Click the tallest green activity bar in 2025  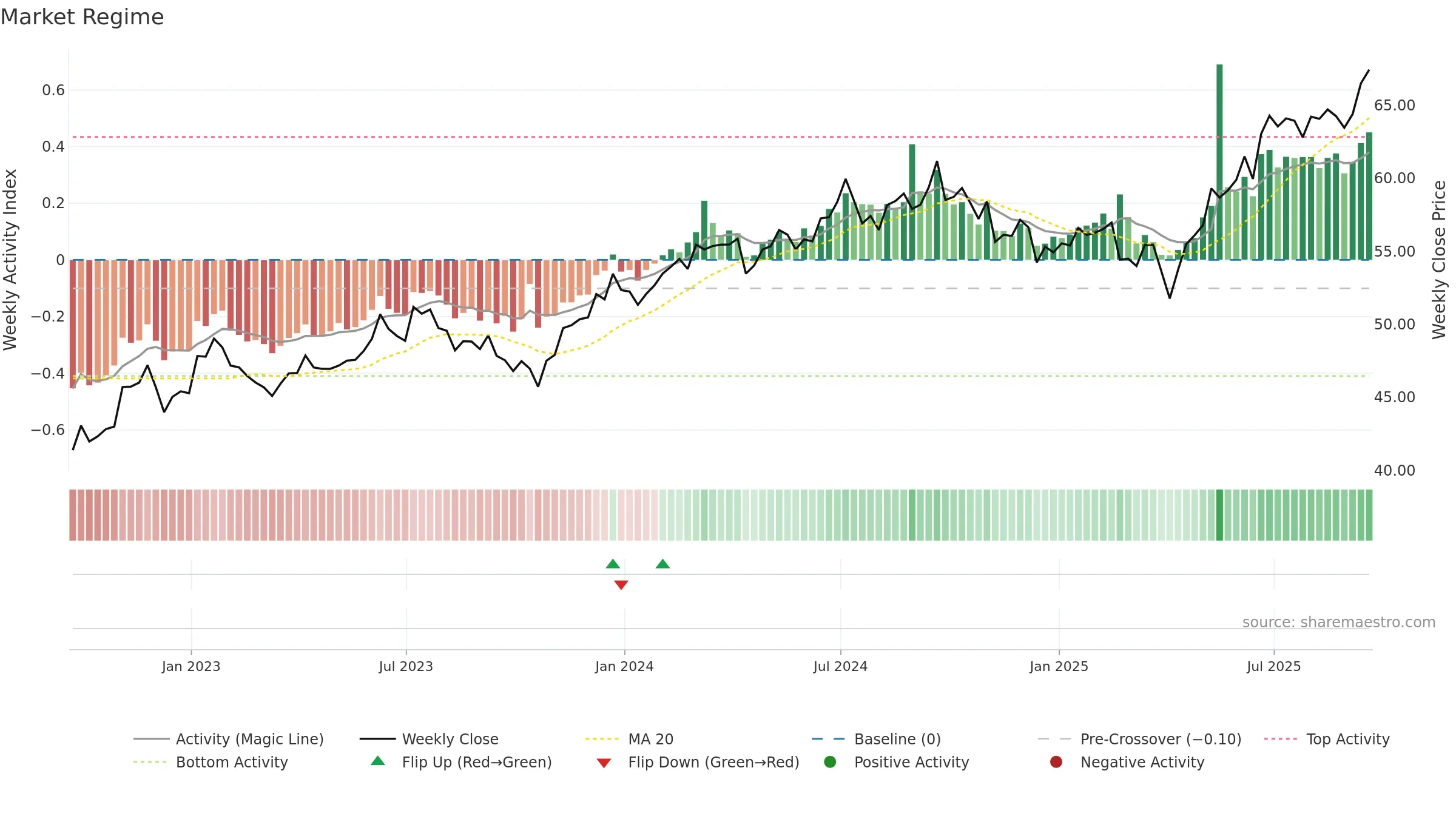pos(1219,162)
